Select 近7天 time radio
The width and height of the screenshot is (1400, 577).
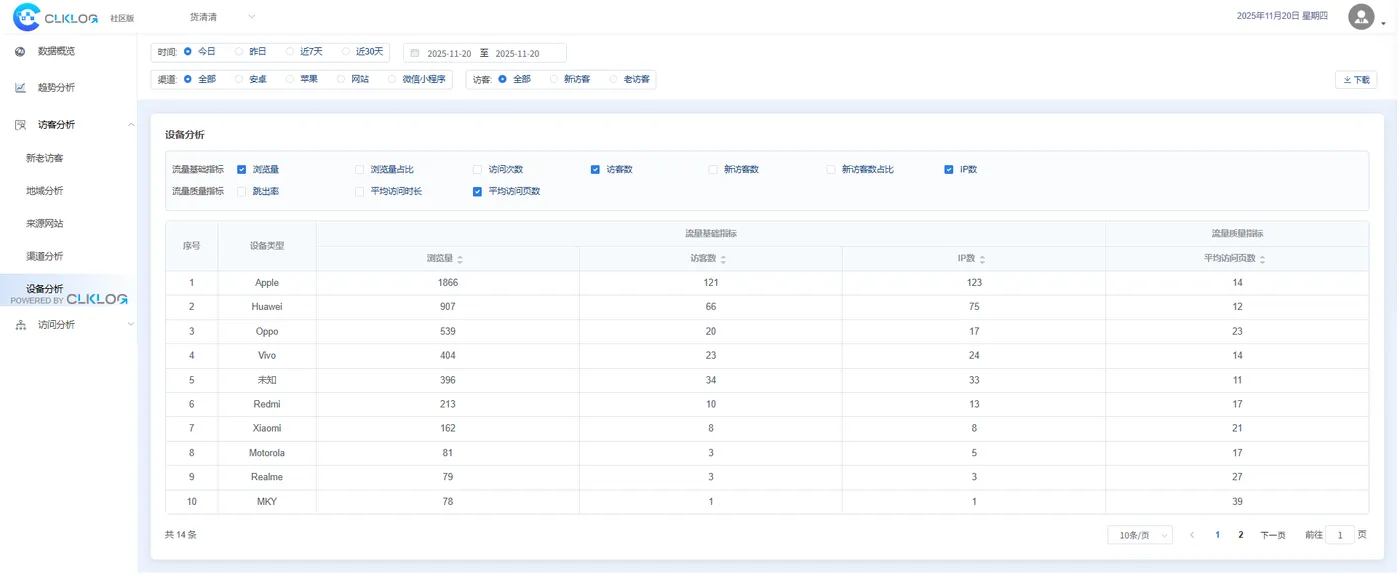[290, 51]
